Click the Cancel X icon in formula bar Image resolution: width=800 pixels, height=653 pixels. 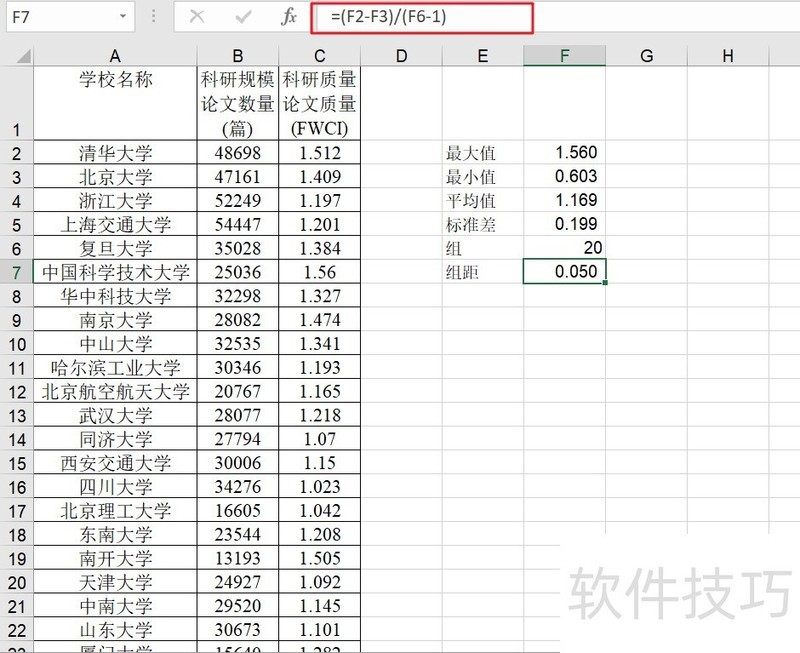[x=197, y=17]
